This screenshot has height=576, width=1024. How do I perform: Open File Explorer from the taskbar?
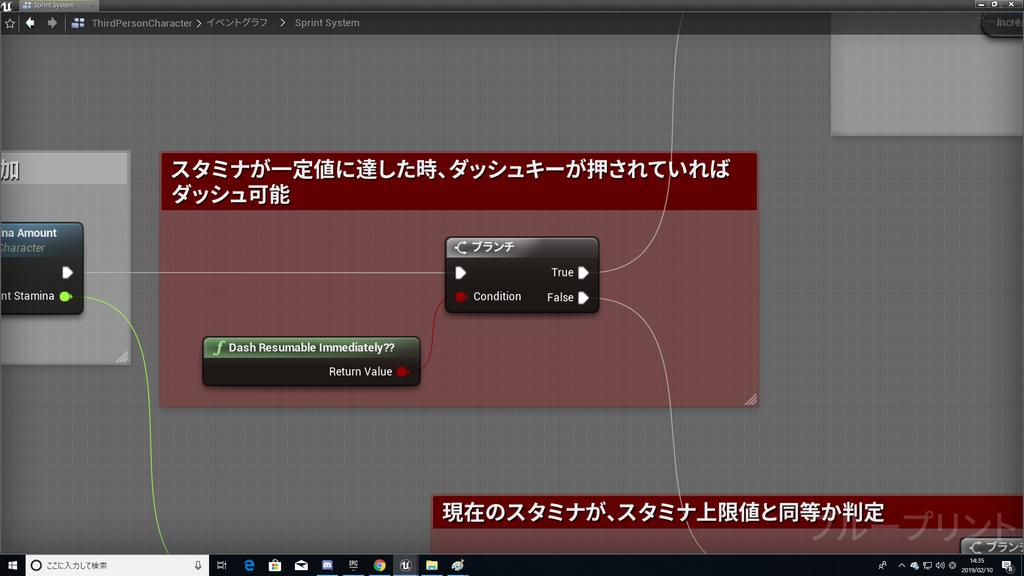click(x=431, y=565)
